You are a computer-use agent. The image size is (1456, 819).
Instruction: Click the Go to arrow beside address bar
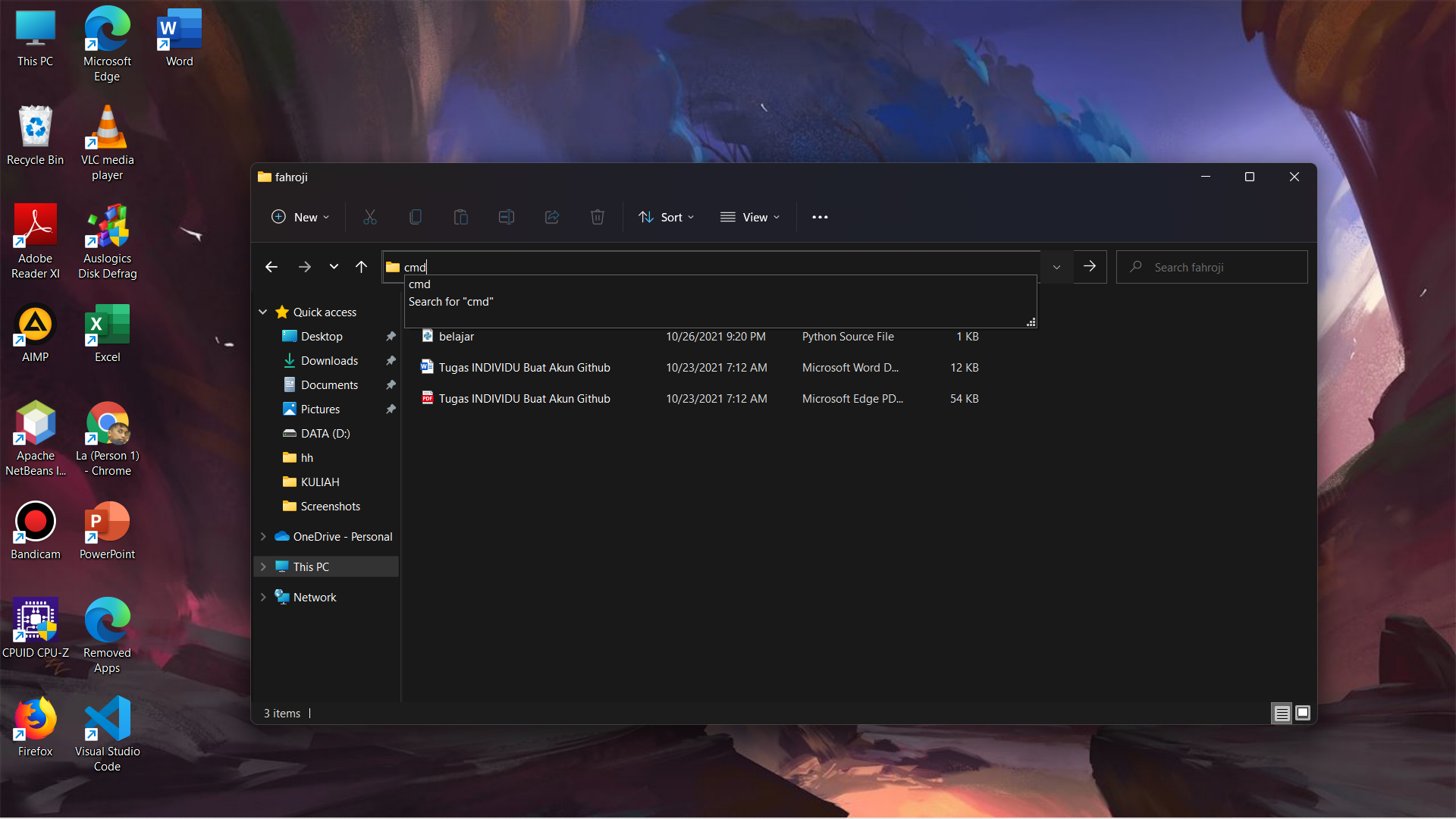click(x=1090, y=267)
